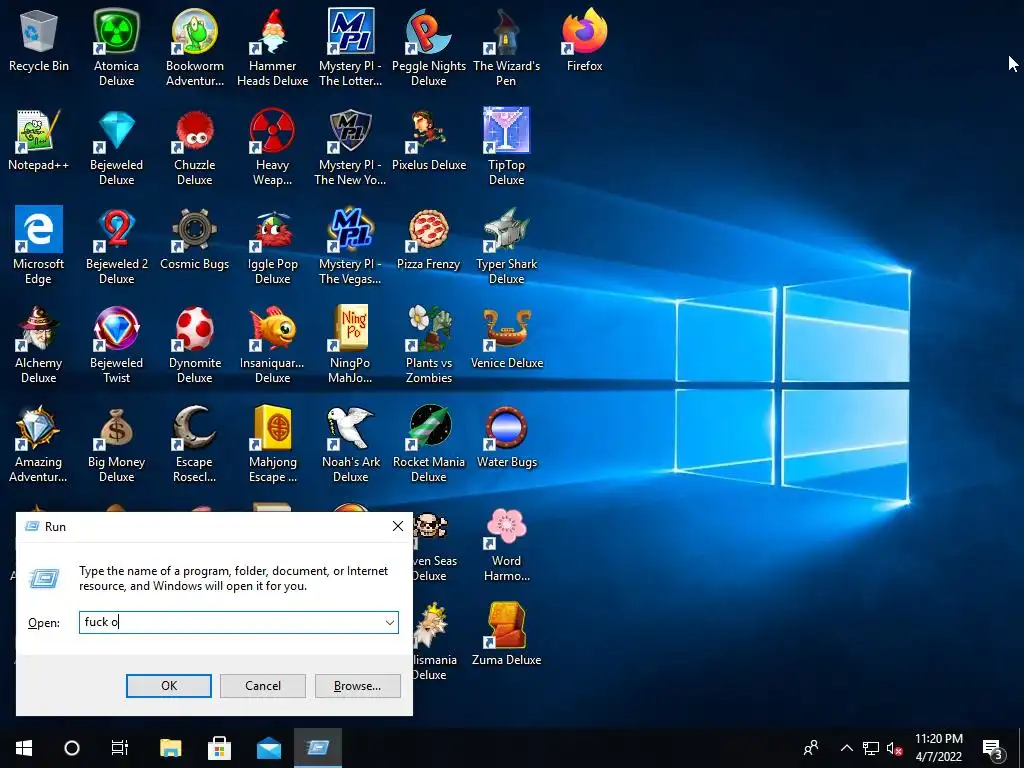
Task: Click the Cortana search circle
Action: [72, 748]
